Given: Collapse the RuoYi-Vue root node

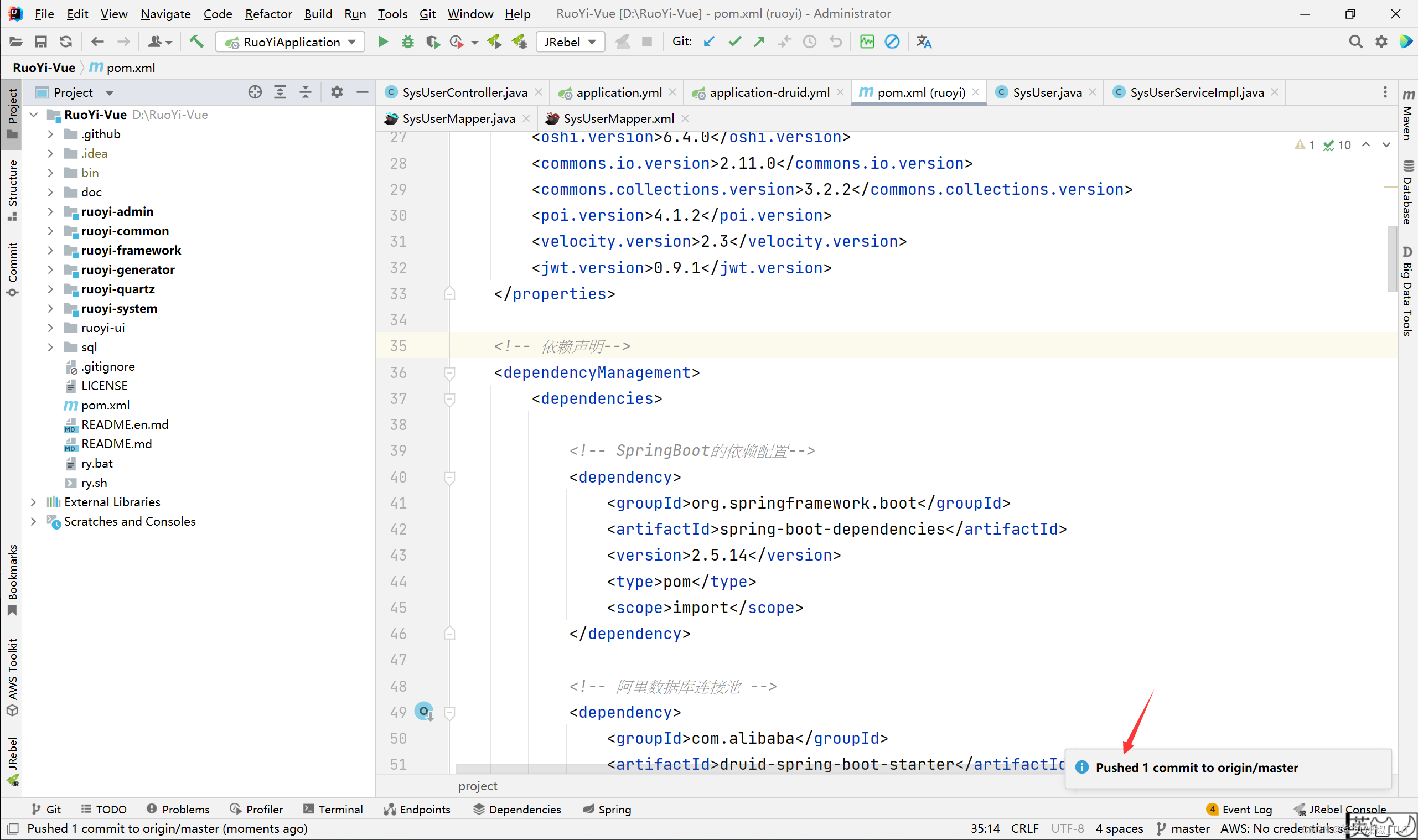Looking at the screenshot, I should pyautogui.click(x=33, y=115).
